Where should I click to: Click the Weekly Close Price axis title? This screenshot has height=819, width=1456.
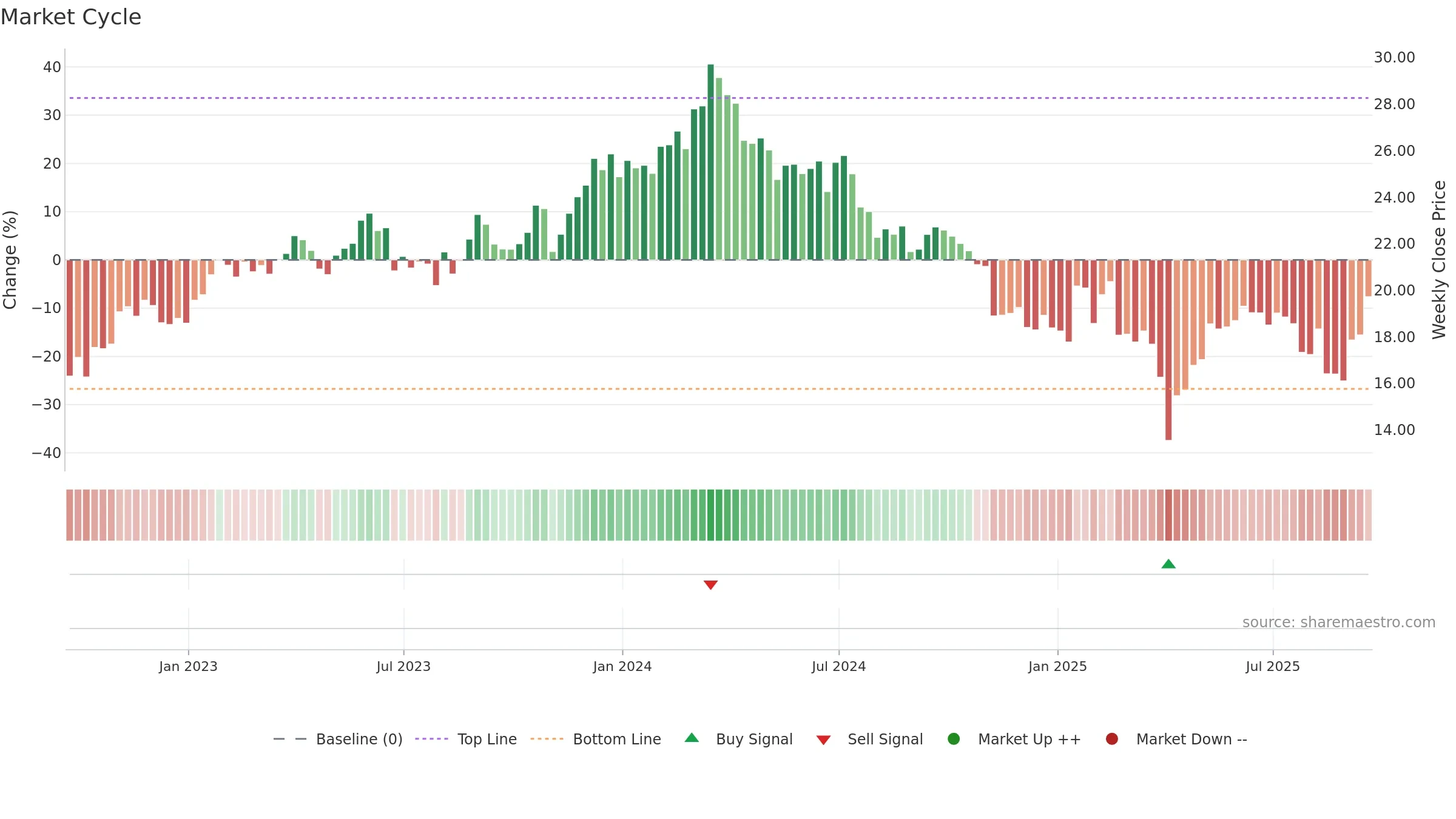1439,260
